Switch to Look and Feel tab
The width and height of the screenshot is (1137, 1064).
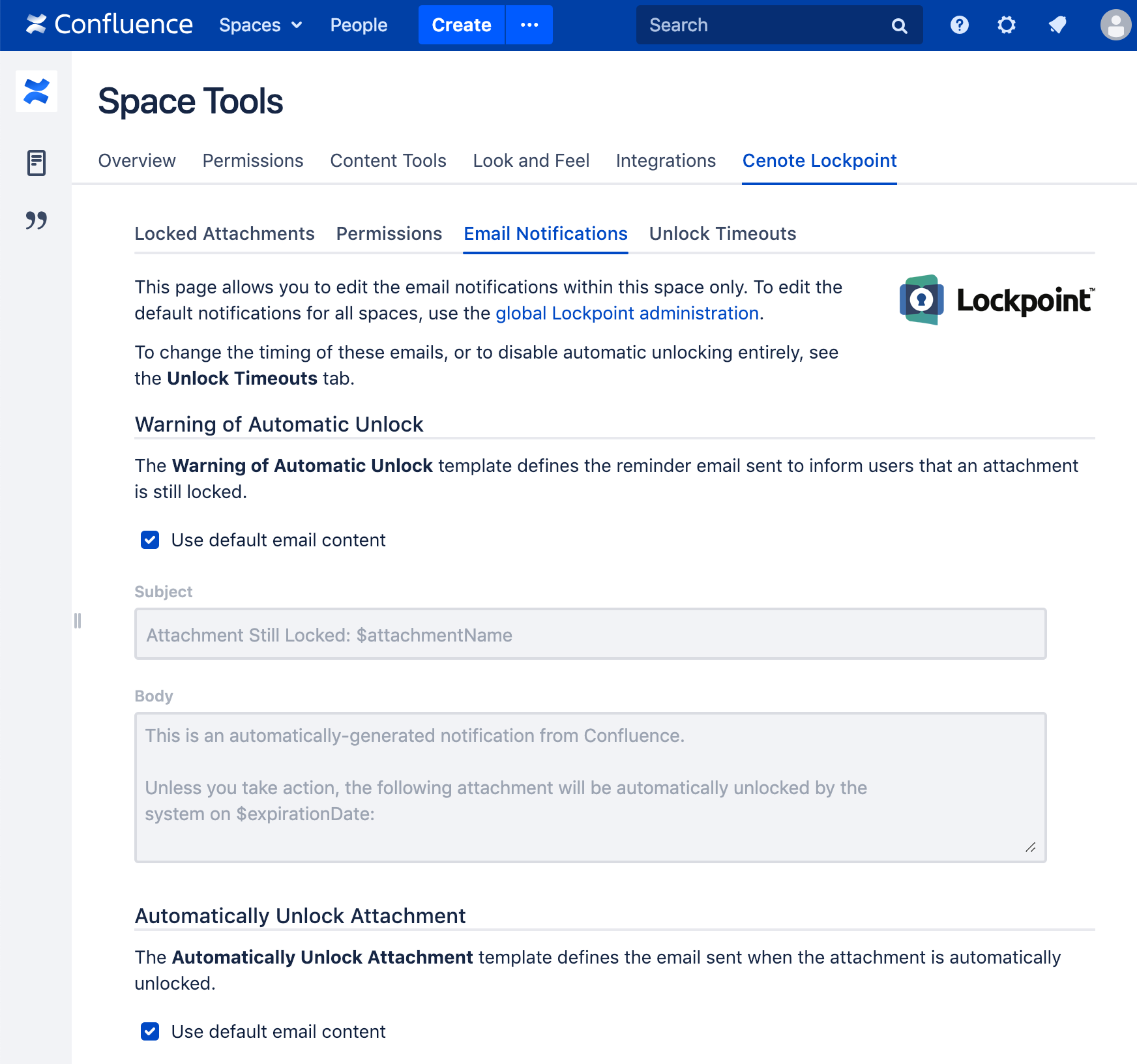(x=531, y=160)
